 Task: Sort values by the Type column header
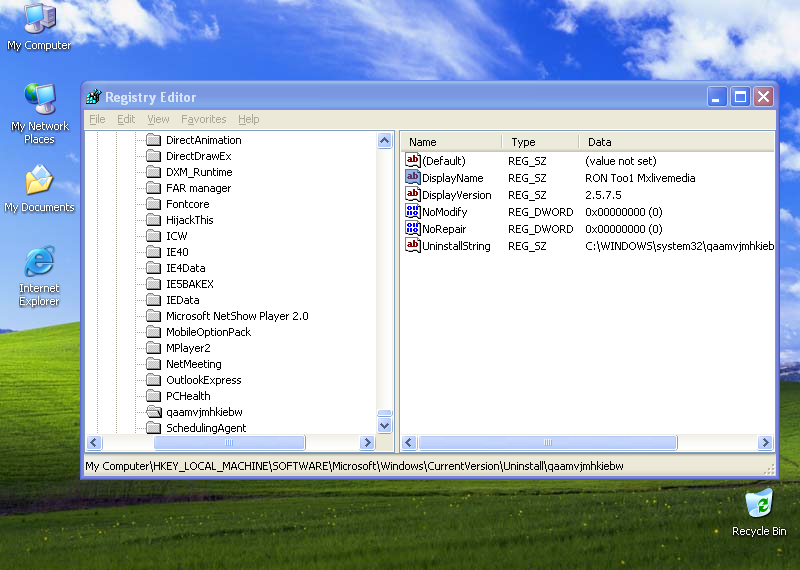coord(541,142)
